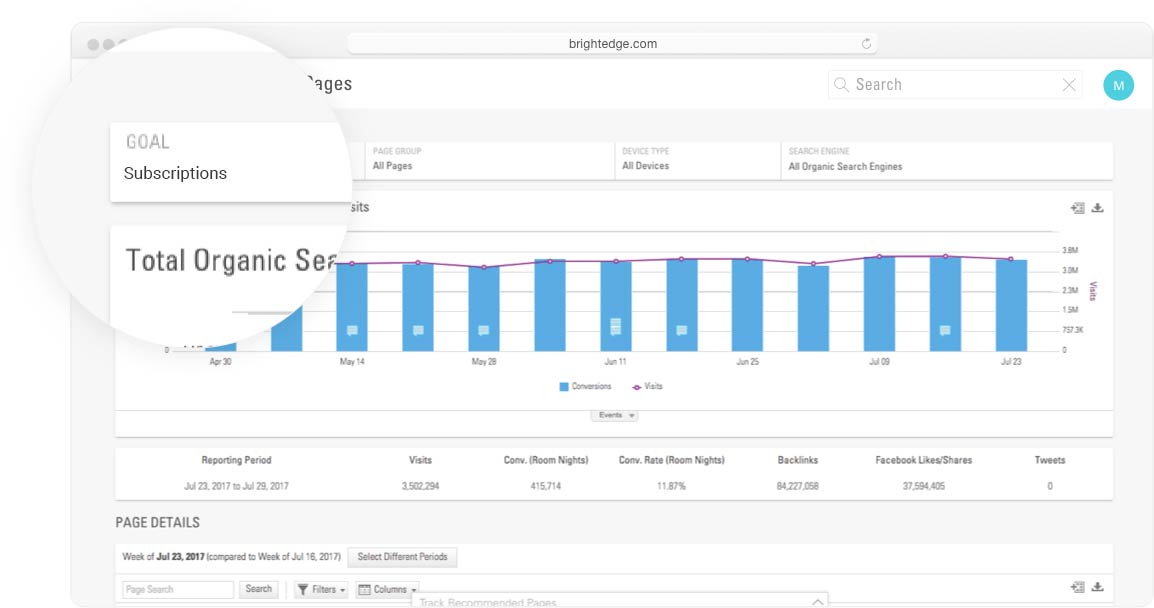Click the Search button beside Page Search

[x=259, y=589]
